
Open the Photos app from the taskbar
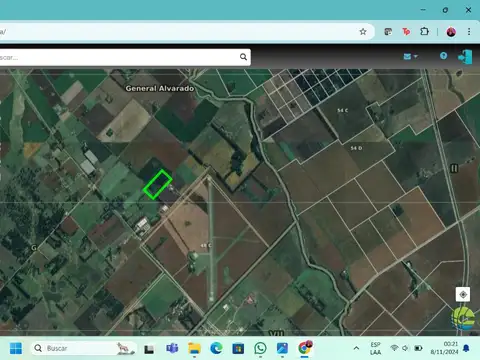coord(282,348)
